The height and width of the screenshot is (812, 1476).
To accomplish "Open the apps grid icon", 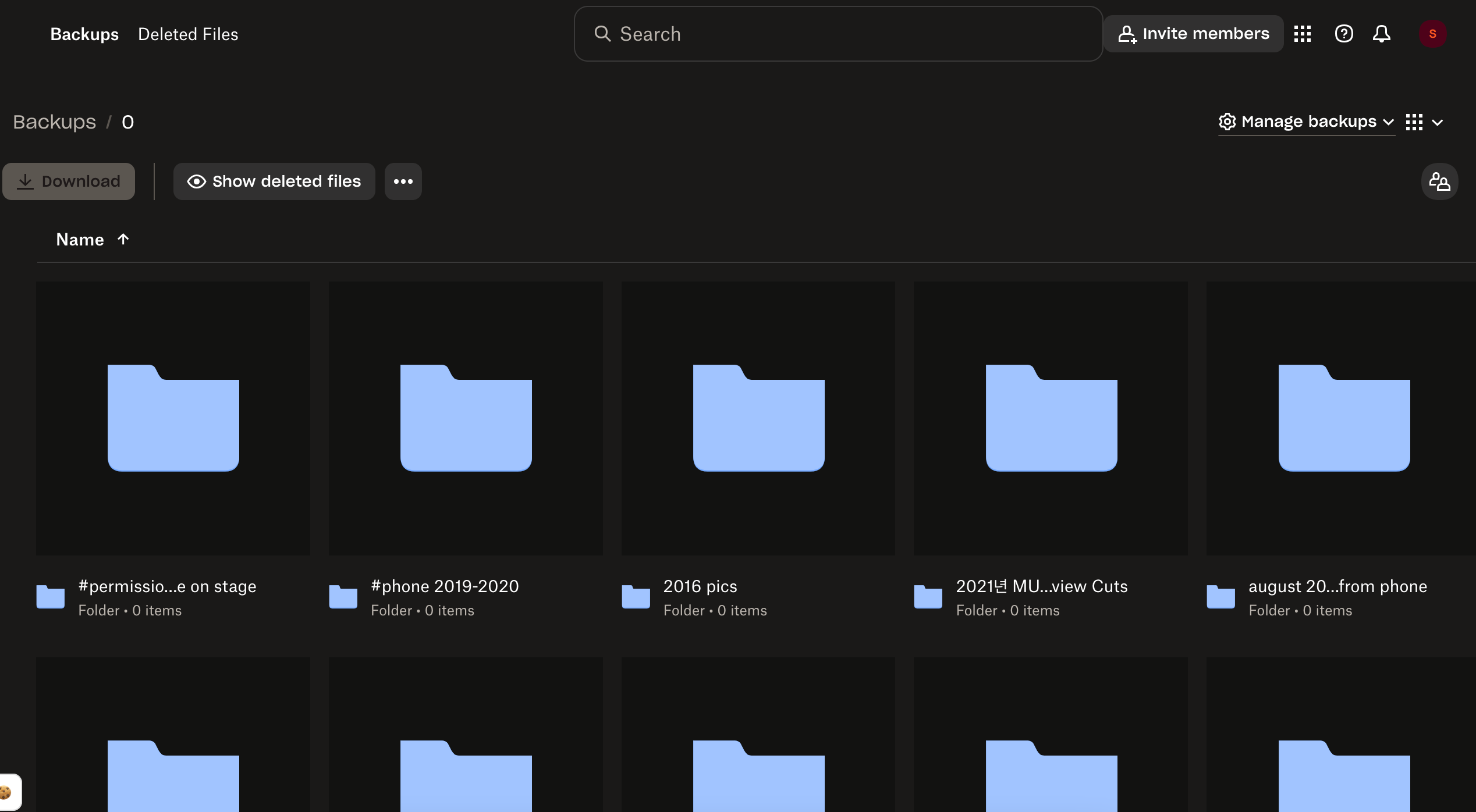I will (x=1303, y=34).
